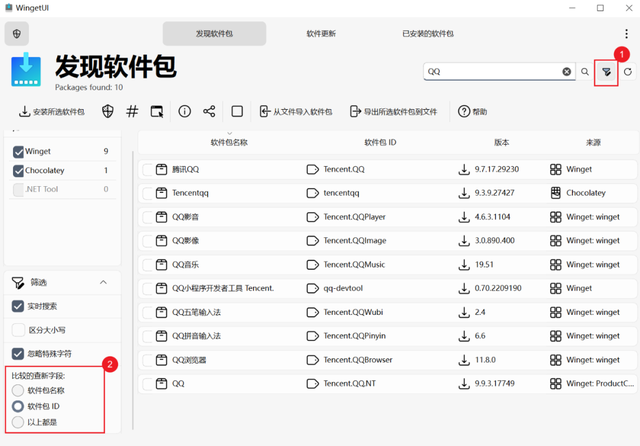Open the three-dot more options menu

[626, 33]
